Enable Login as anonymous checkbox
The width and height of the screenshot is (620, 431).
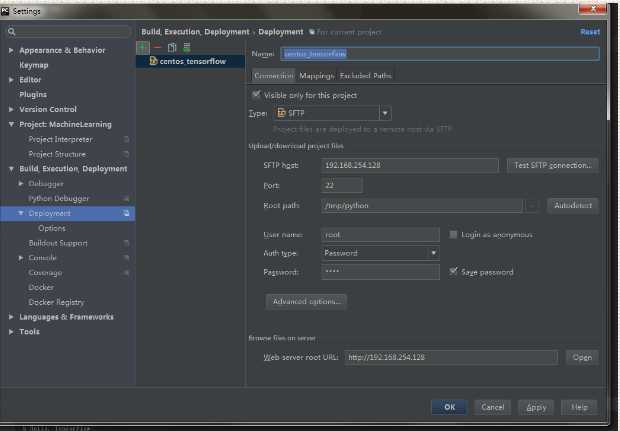tap(453, 234)
